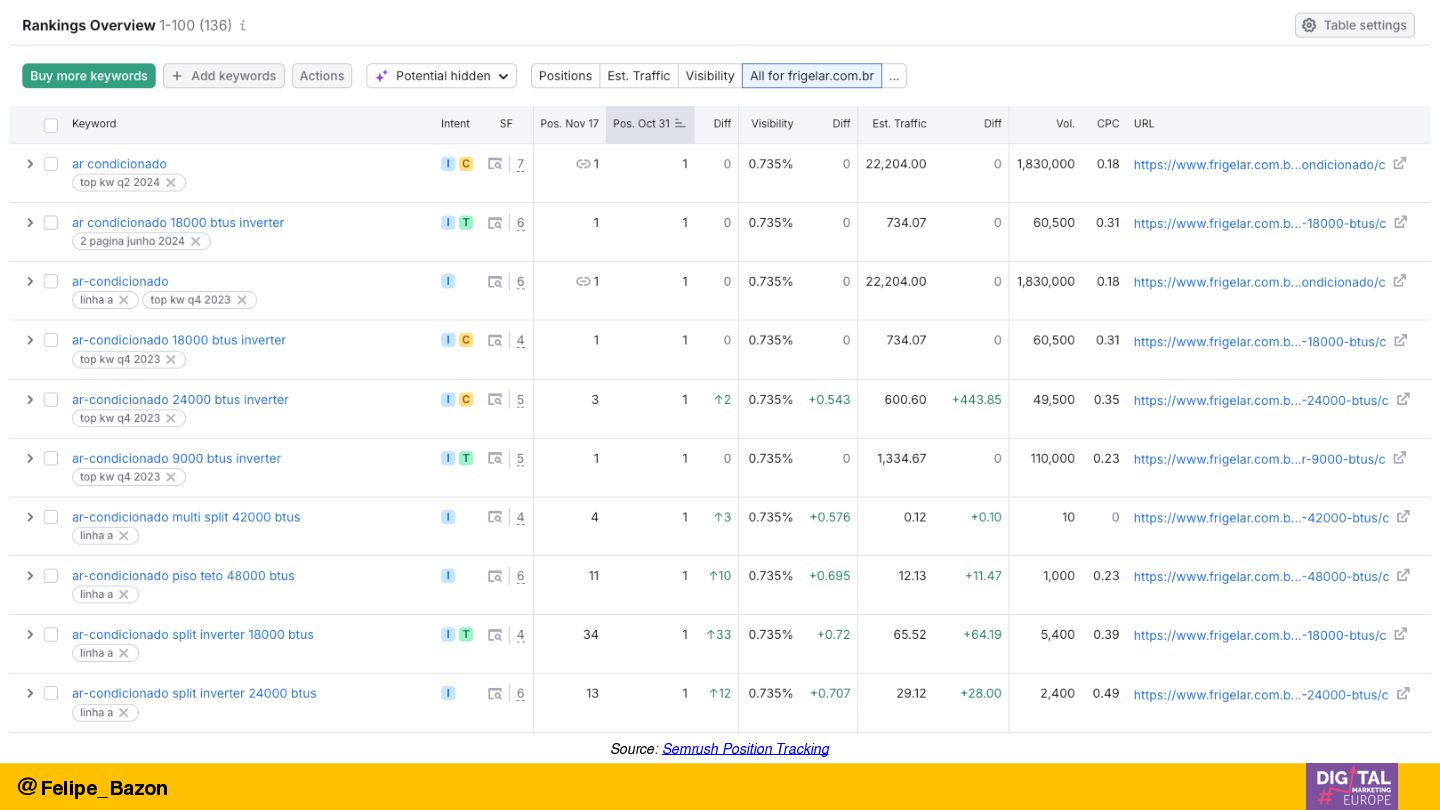Toggle the select-all checkbox in header
The width and height of the screenshot is (1440, 810).
(x=51, y=125)
